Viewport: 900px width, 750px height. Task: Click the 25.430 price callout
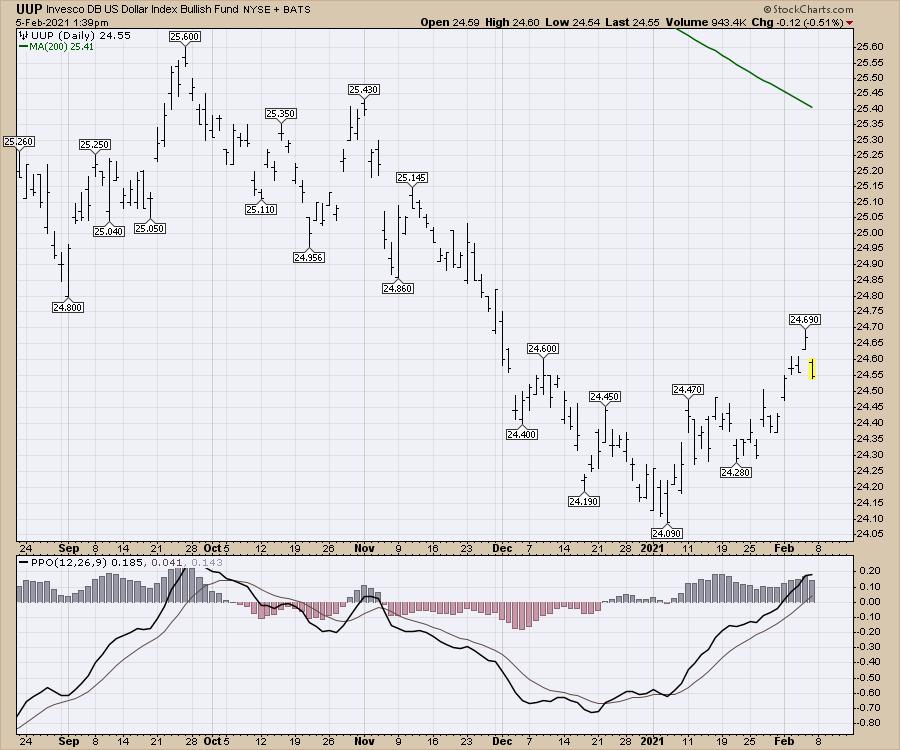click(363, 90)
